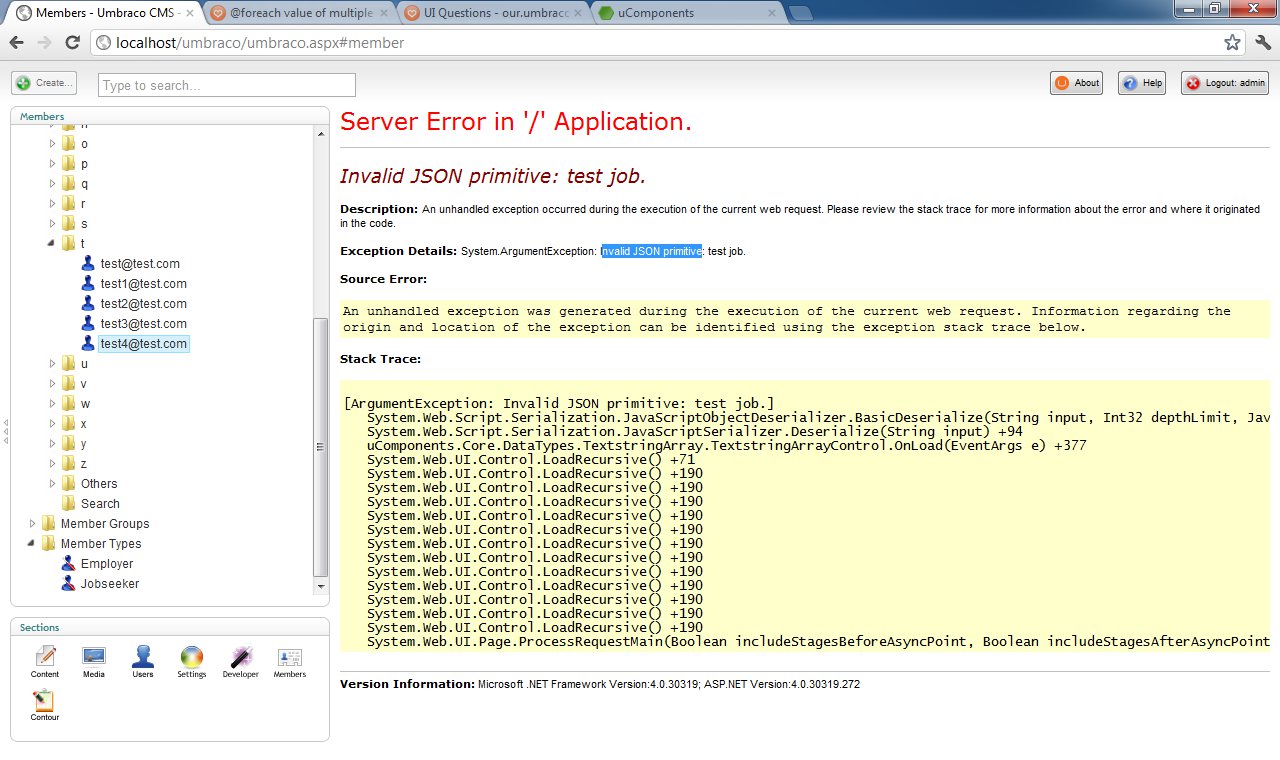This screenshot has width=1280, height=760.
Task: Bookmark this page with the star icon
Action: (x=1233, y=43)
